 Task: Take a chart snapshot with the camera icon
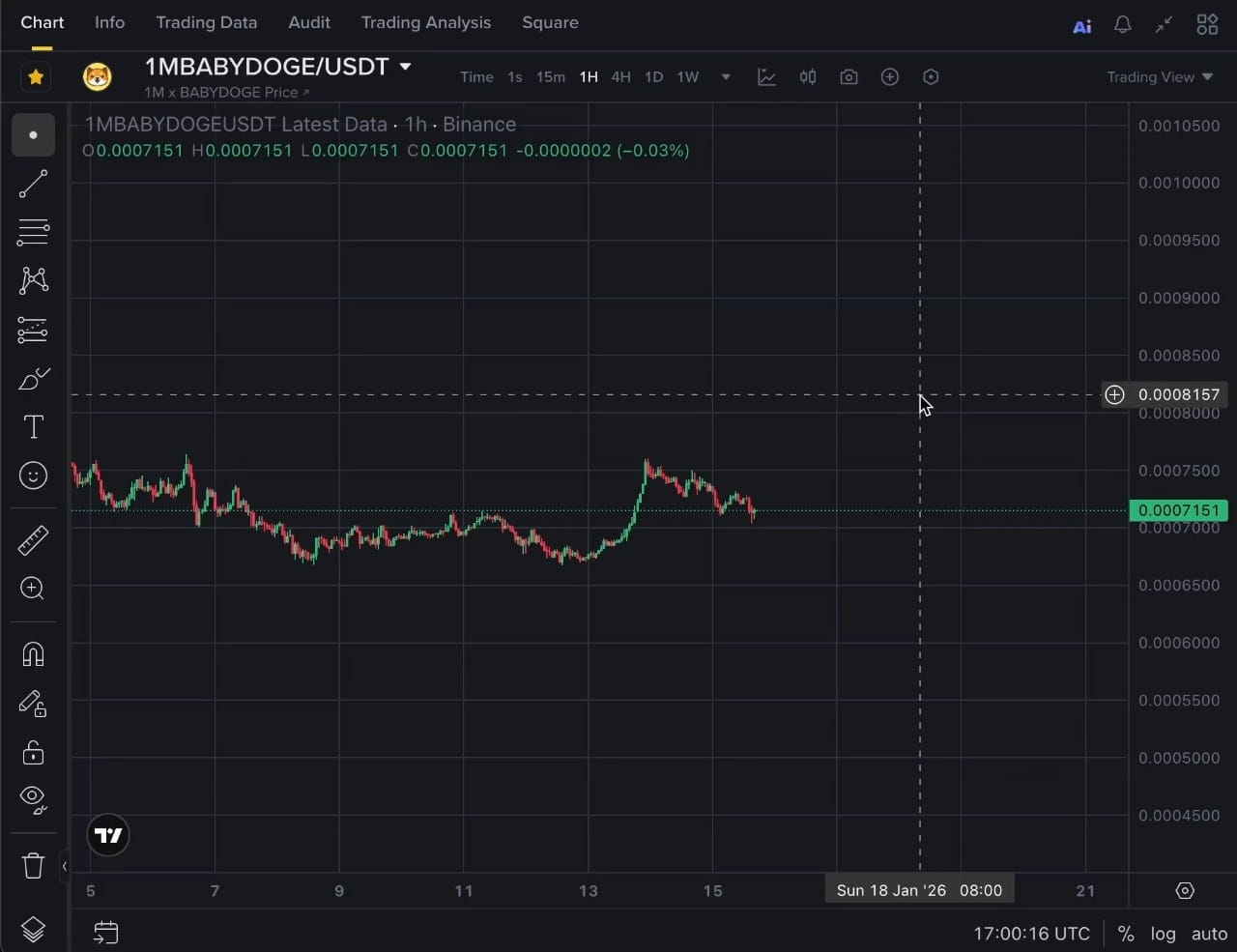click(849, 76)
